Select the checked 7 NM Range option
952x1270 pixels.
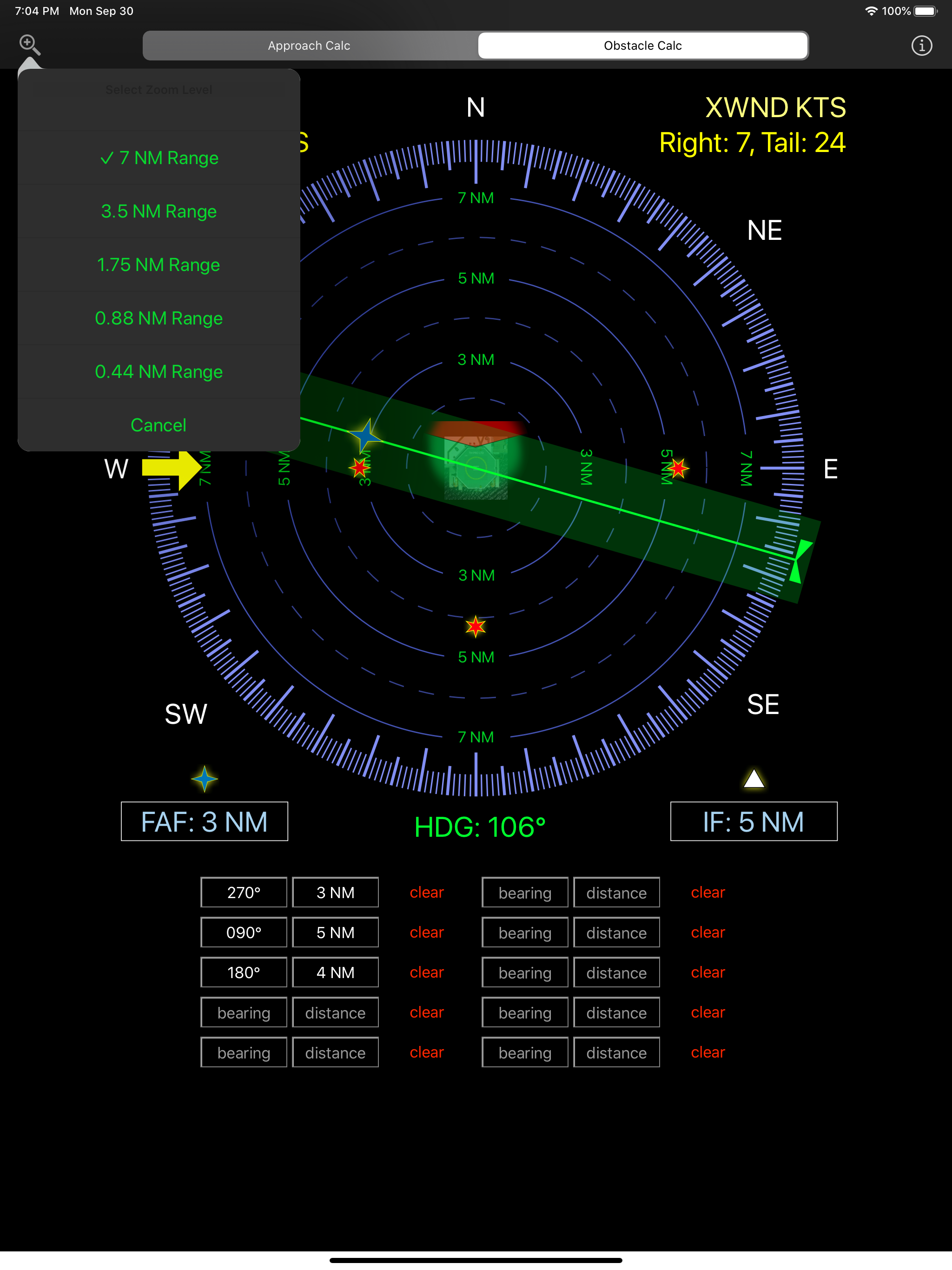159,158
